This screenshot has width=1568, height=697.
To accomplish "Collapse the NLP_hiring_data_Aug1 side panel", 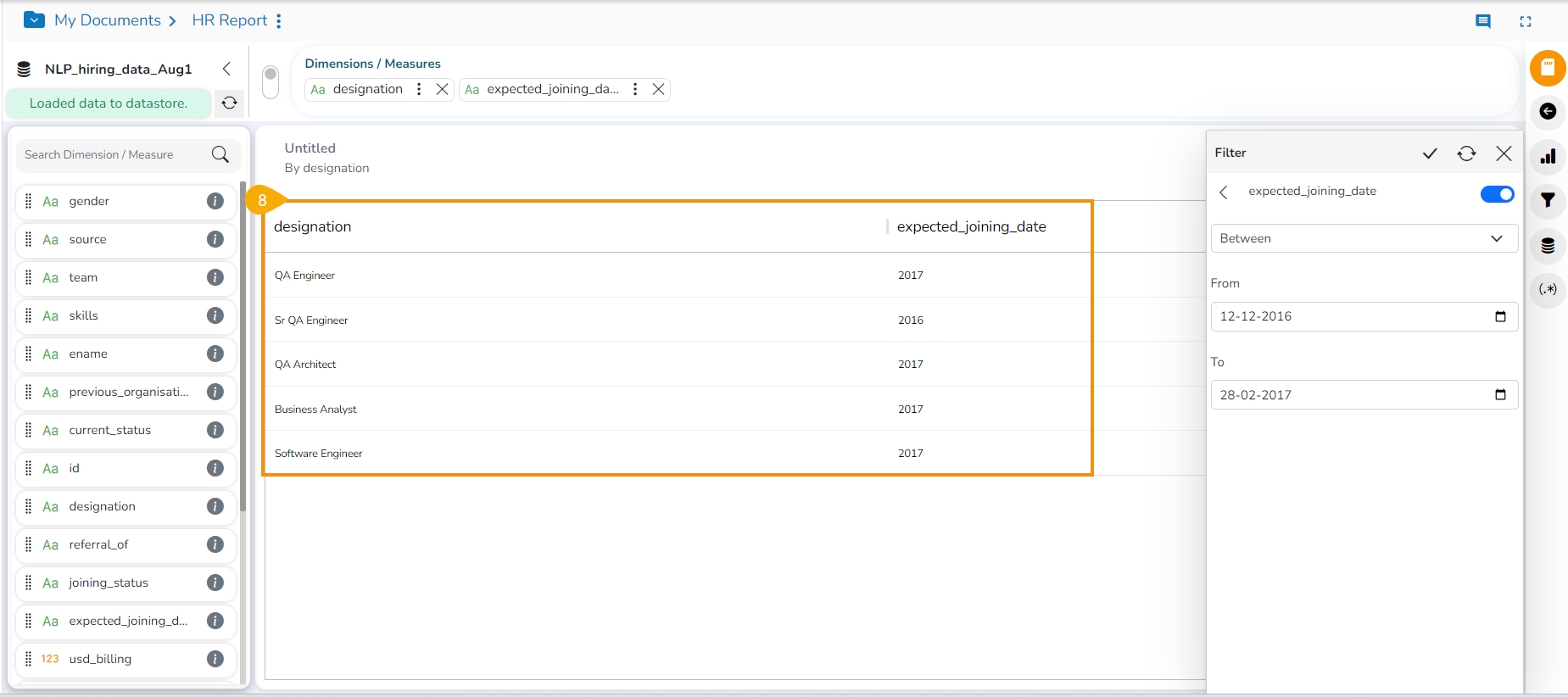I will (226, 69).
